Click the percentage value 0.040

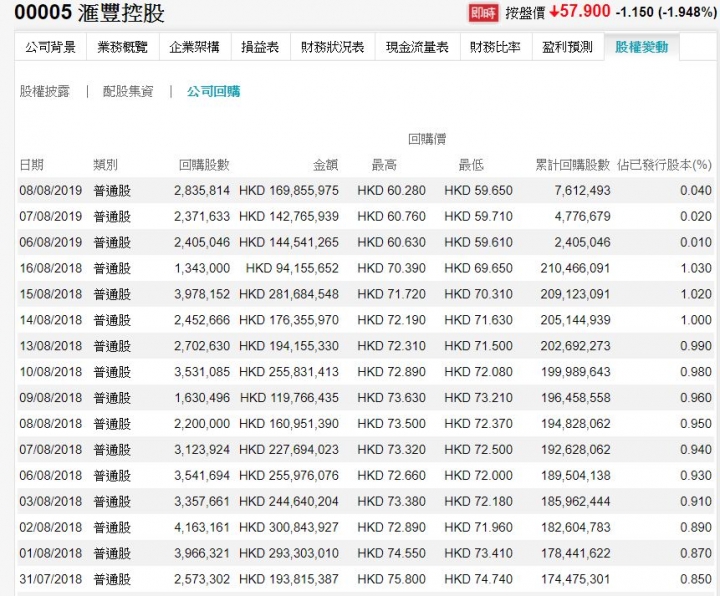pyautogui.click(x=696, y=191)
